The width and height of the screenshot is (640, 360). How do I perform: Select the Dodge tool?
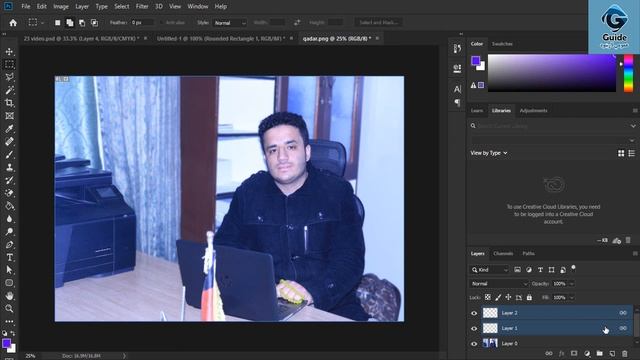9,232
